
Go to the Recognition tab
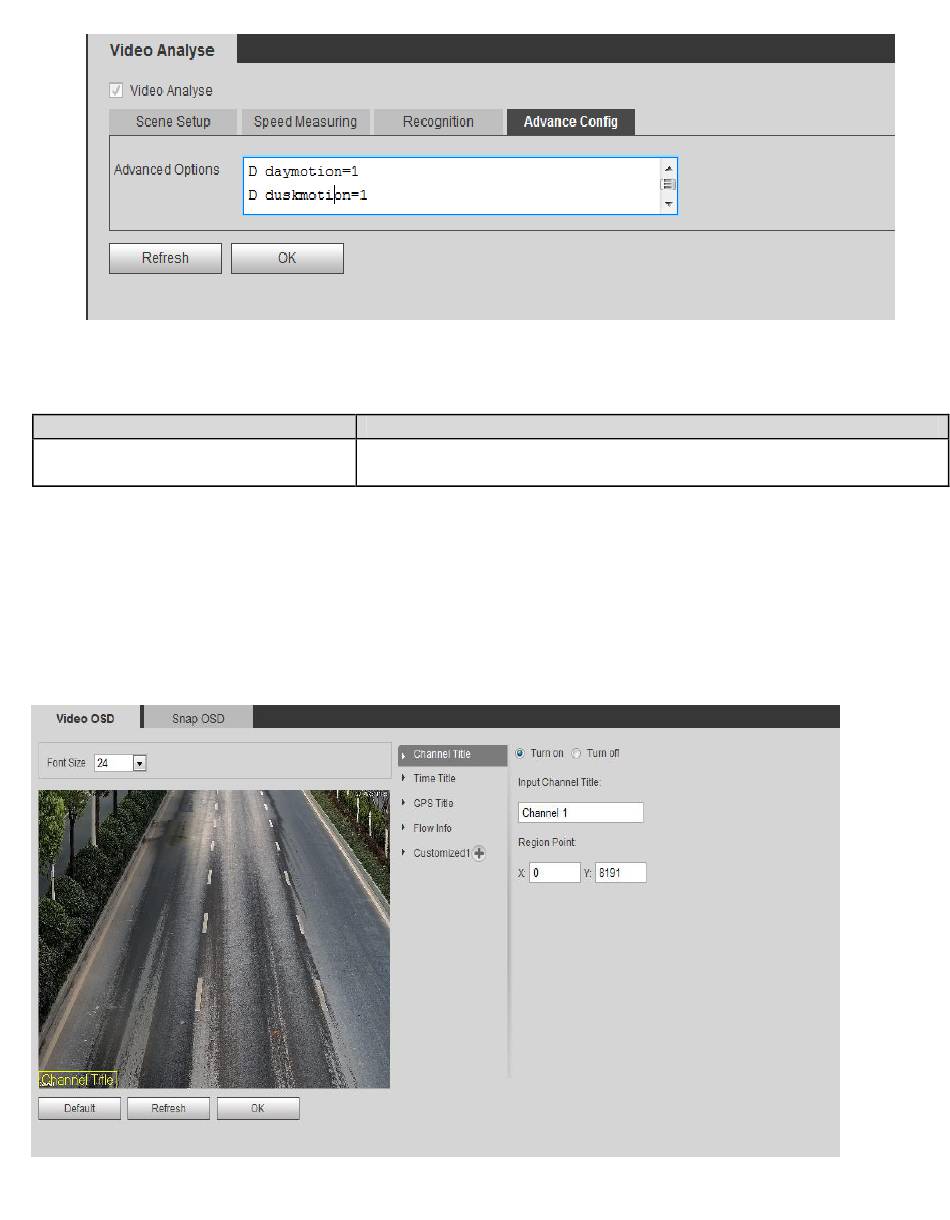point(438,122)
